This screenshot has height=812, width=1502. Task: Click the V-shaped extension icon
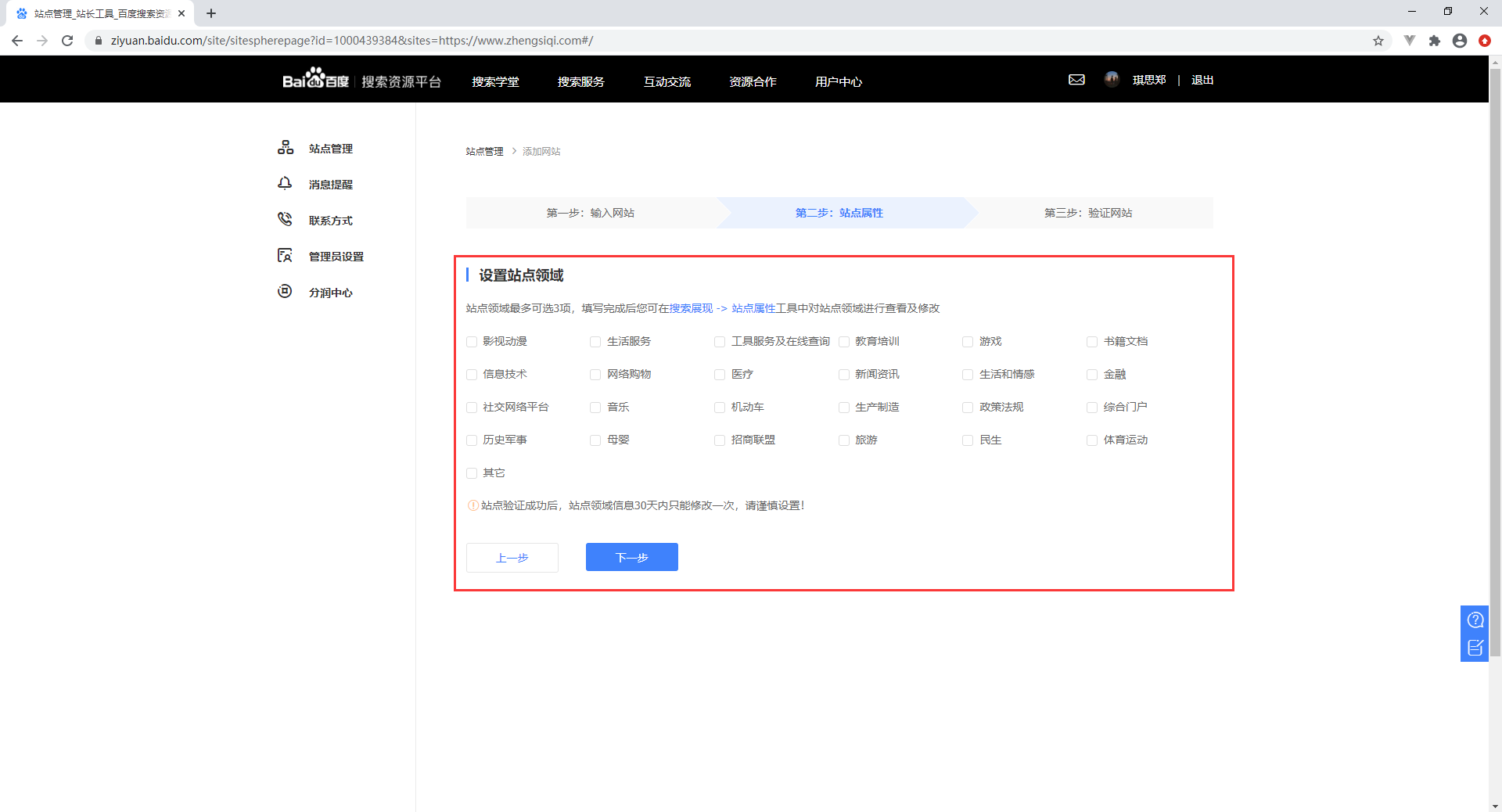1410,41
